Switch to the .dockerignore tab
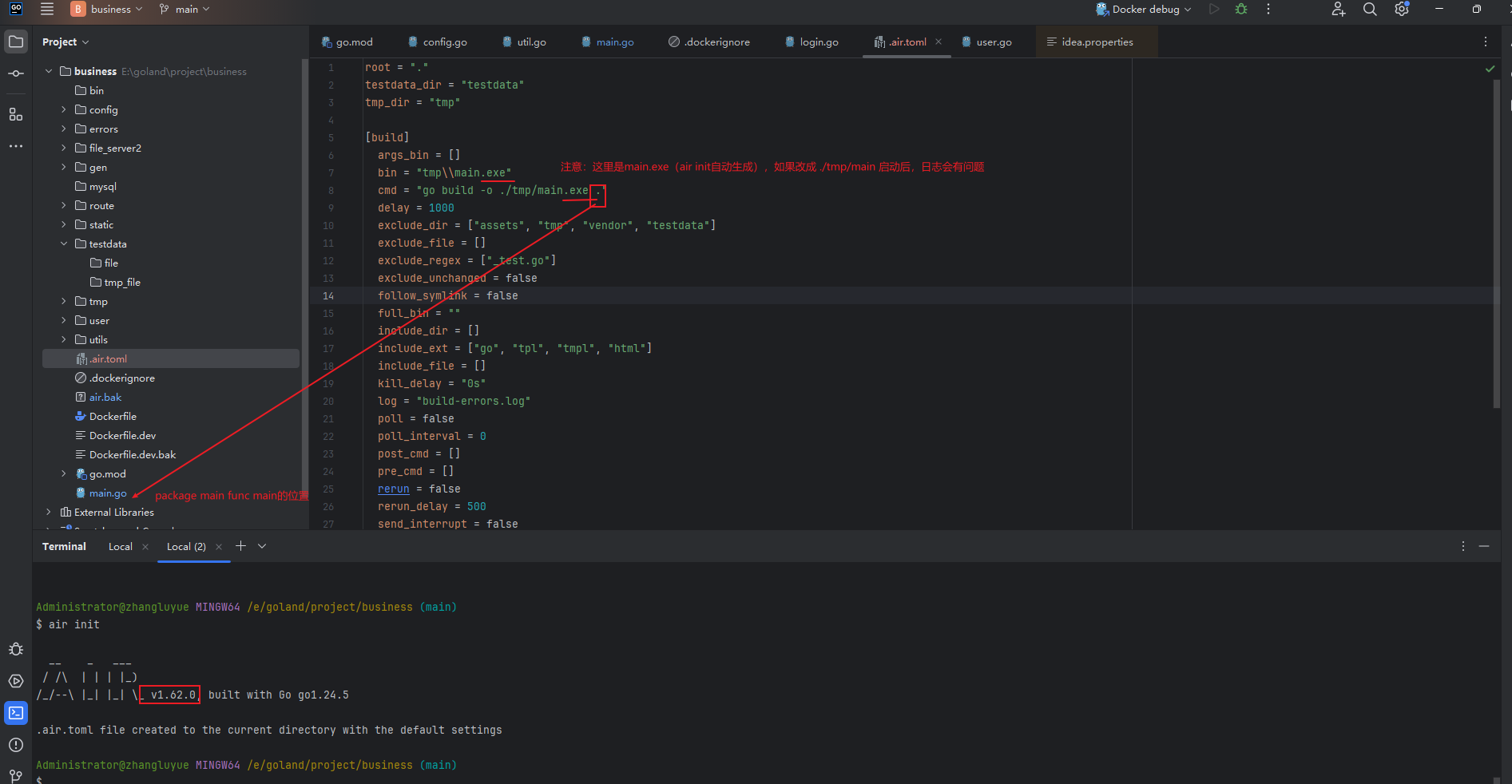 pyautogui.click(x=709, y=42)
